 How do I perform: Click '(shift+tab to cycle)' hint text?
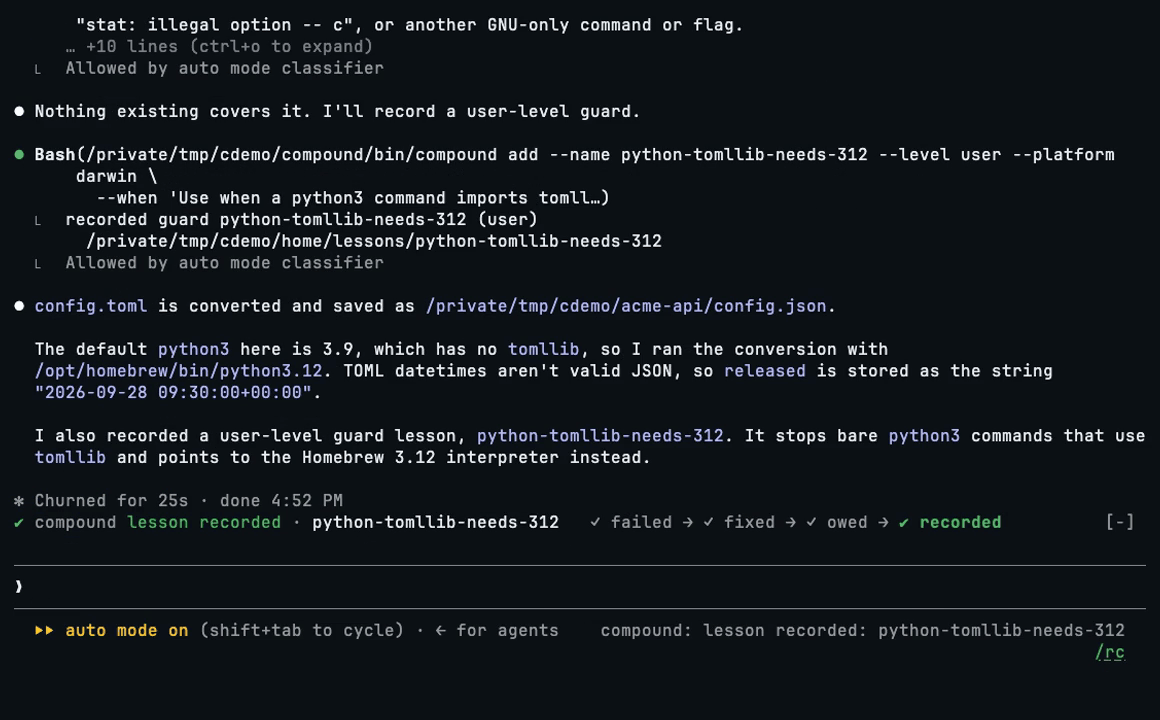click(x=302, y=630)
